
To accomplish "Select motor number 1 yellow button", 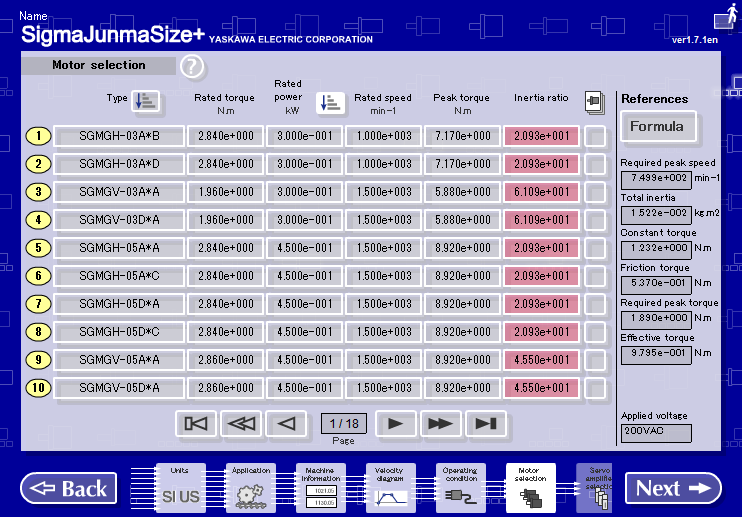I will coord(38,136).
